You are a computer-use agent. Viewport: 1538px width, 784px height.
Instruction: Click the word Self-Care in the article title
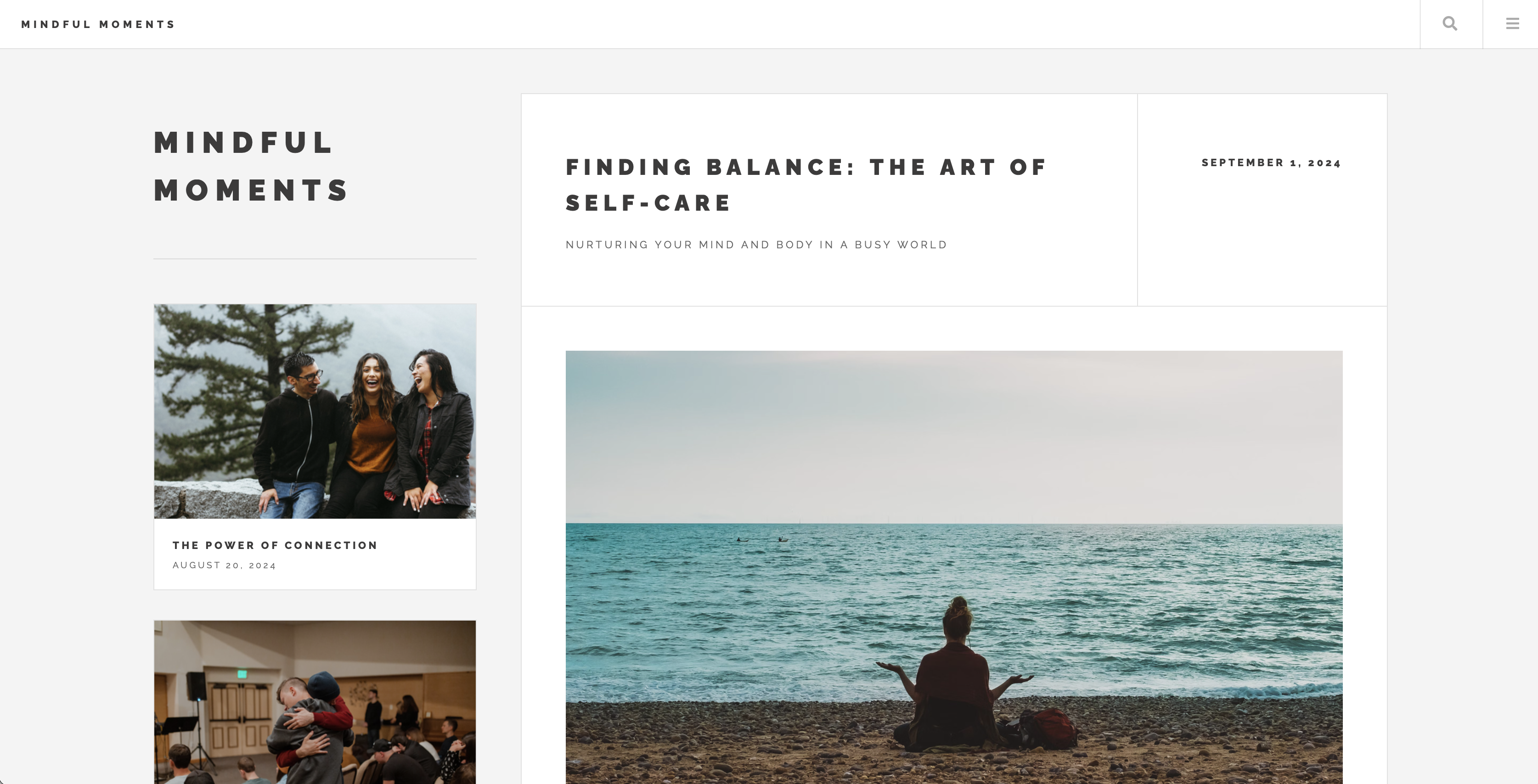[x=648, y=203]
